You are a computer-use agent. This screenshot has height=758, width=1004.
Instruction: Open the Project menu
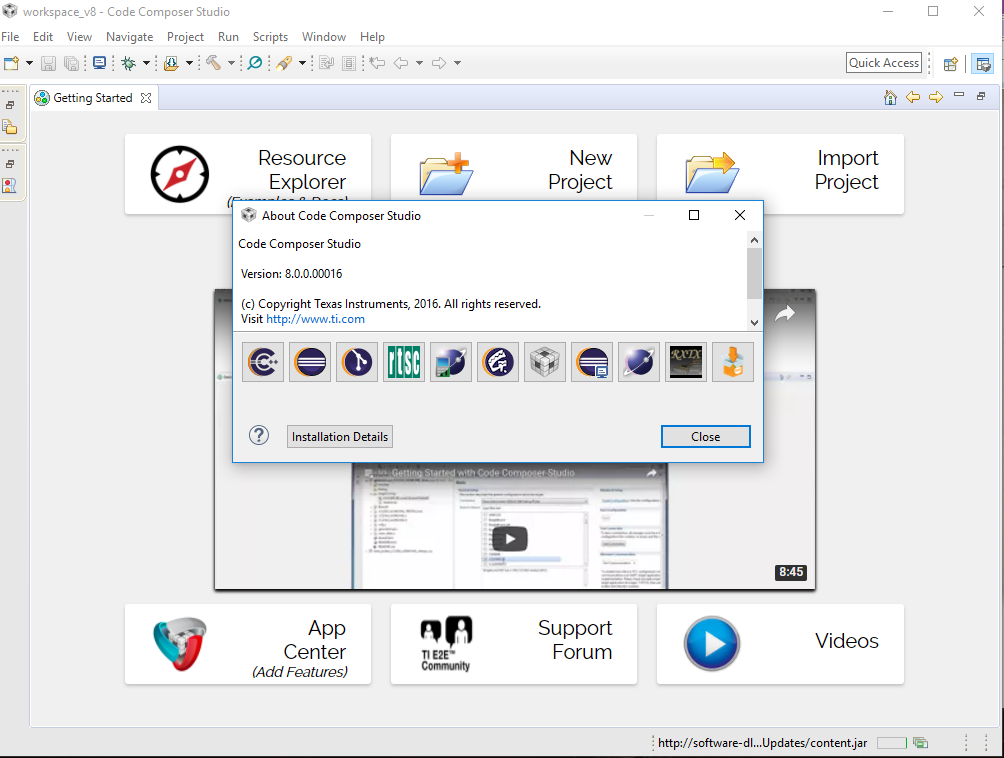(185, 36)
